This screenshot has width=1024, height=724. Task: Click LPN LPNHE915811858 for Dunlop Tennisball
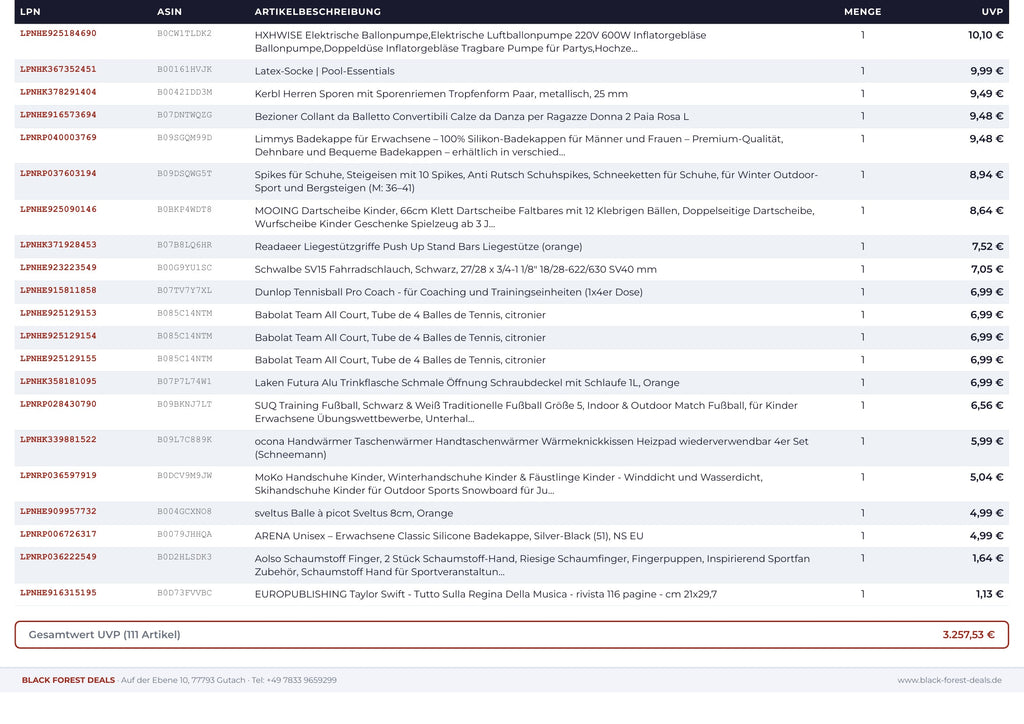pos(58,291)
